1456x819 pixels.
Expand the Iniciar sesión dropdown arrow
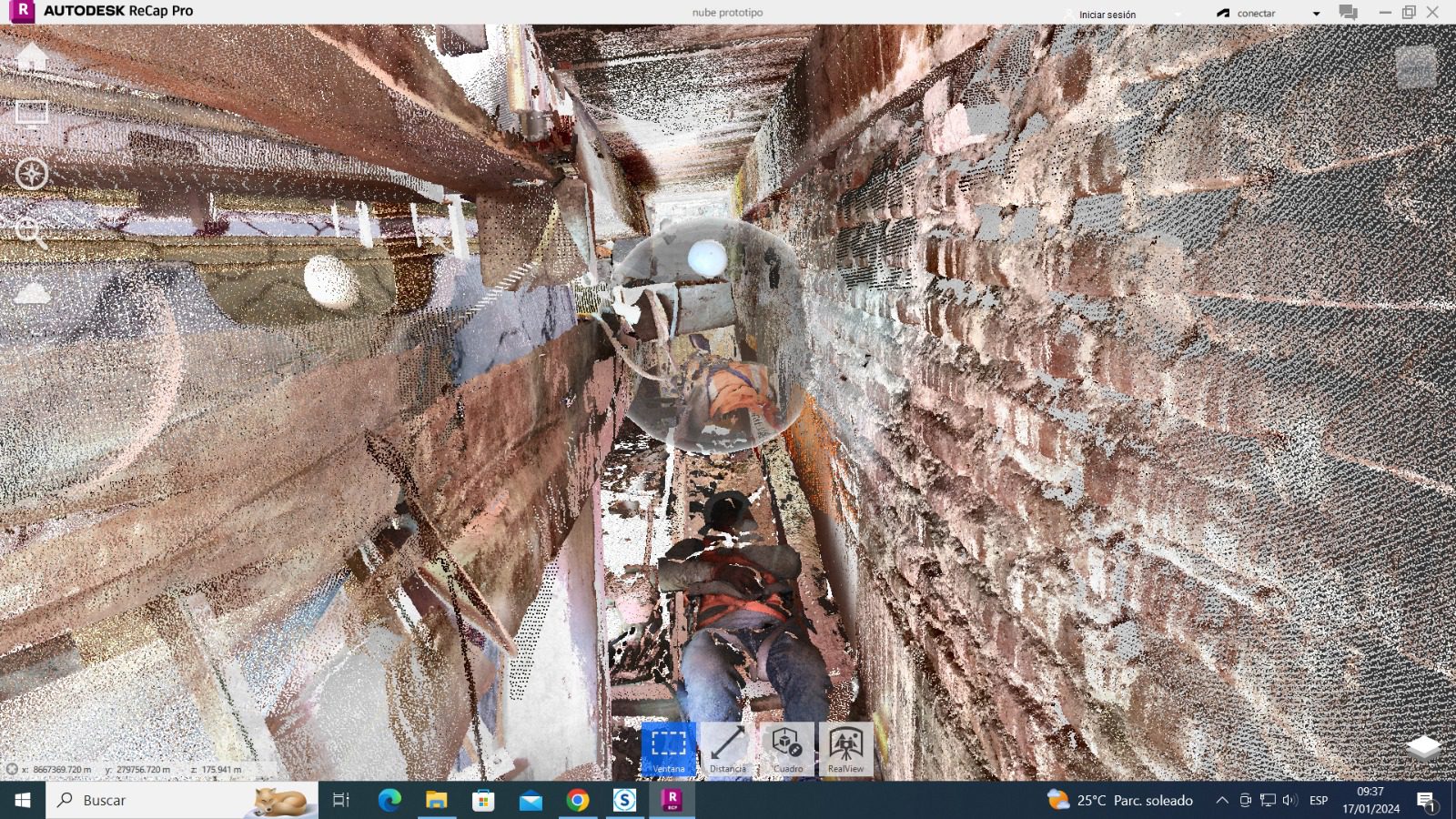pyautogui.click(x=1178, y=15)
